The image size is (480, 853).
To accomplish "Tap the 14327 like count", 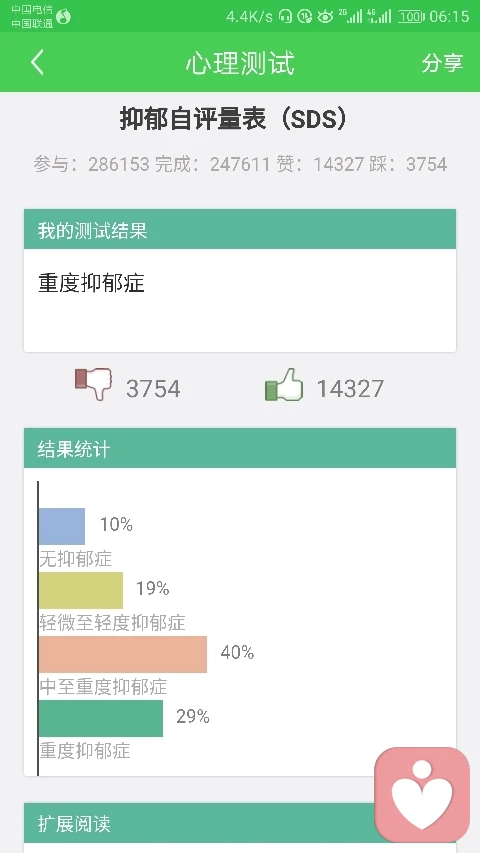I will point(350,388).
